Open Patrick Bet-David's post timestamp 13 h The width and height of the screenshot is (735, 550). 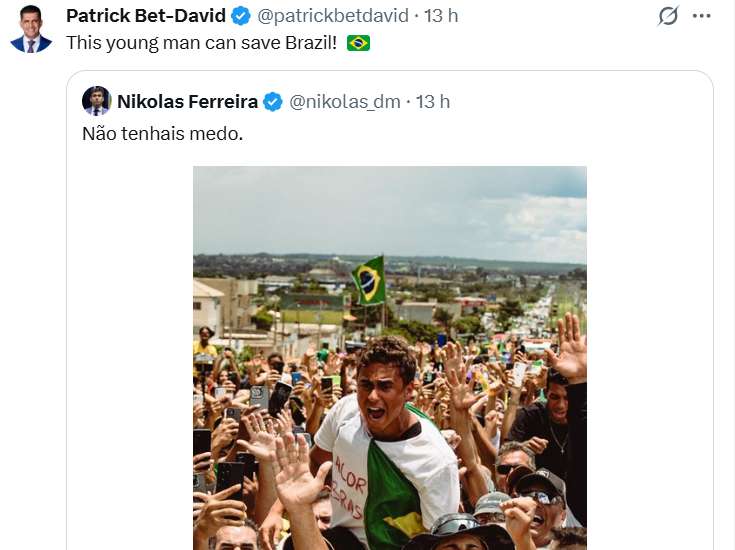coord(441,16)
